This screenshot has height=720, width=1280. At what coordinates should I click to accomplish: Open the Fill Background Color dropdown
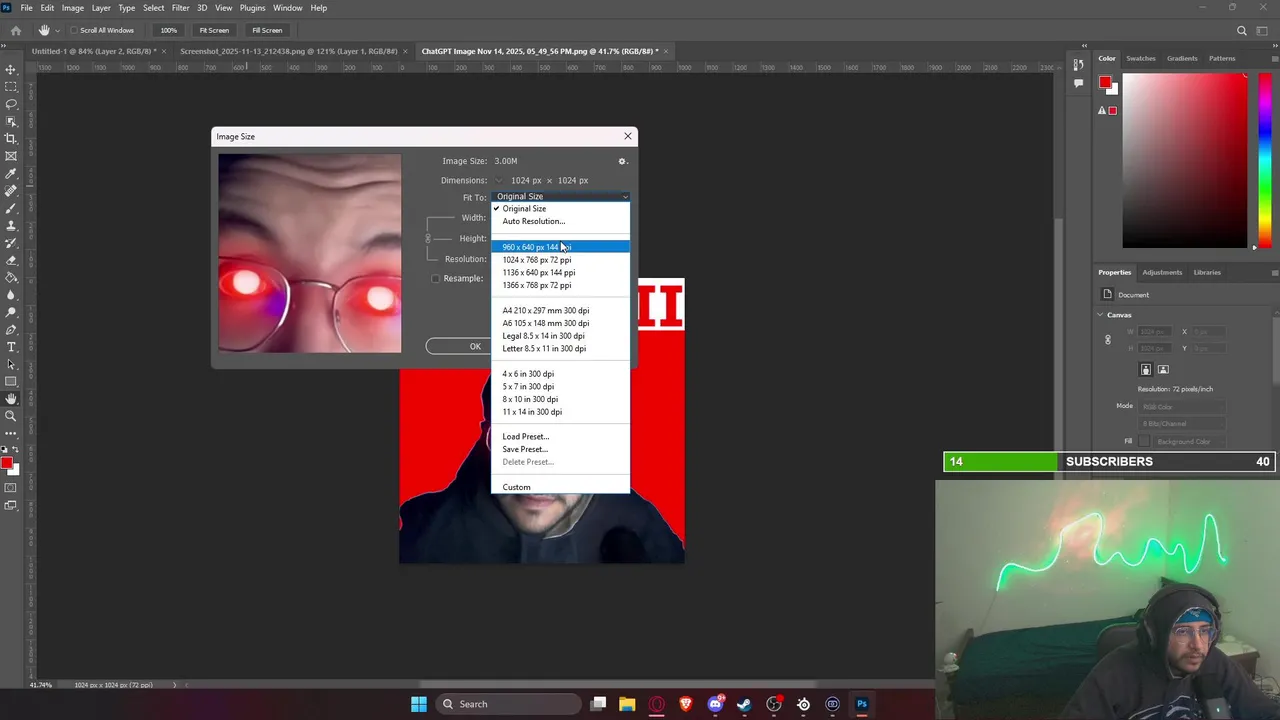(1188, 441)
